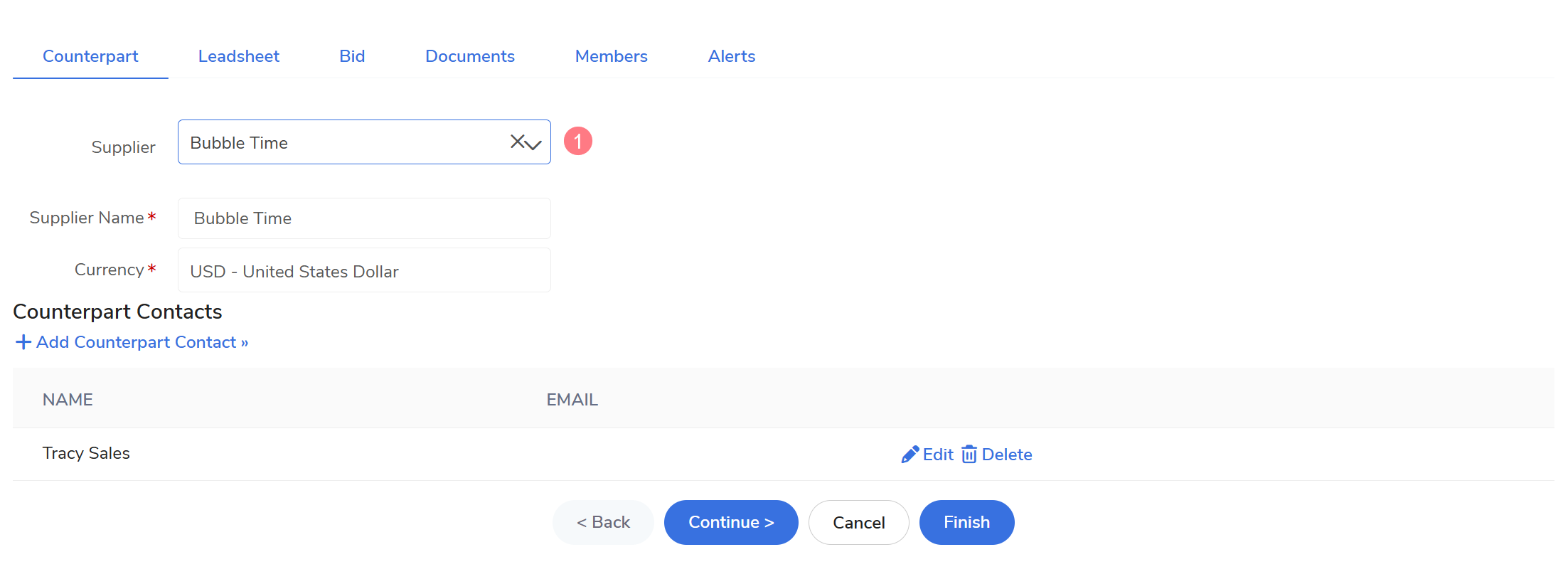Clear the Supplier selection with X icon
Image resolution: width=1568 pixels, height=584 pixels.
click(517, 142)
